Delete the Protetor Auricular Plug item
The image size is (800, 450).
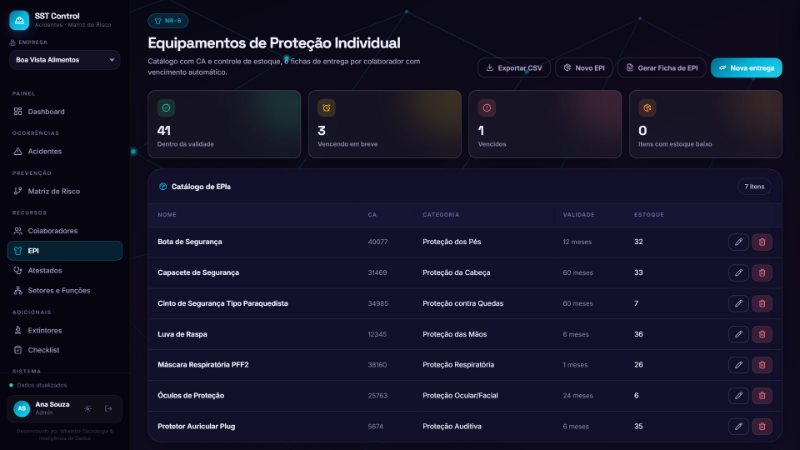(x=762, y=426)
